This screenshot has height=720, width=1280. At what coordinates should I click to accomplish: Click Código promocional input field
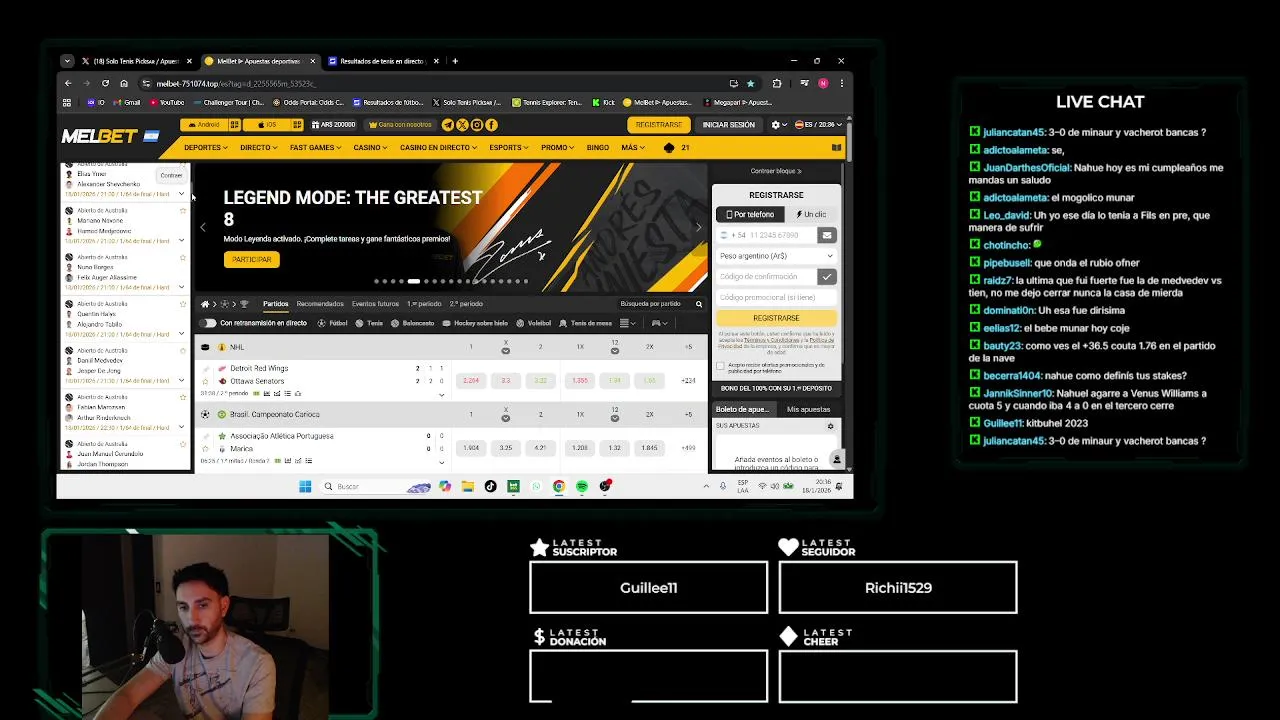pos(776,297)
